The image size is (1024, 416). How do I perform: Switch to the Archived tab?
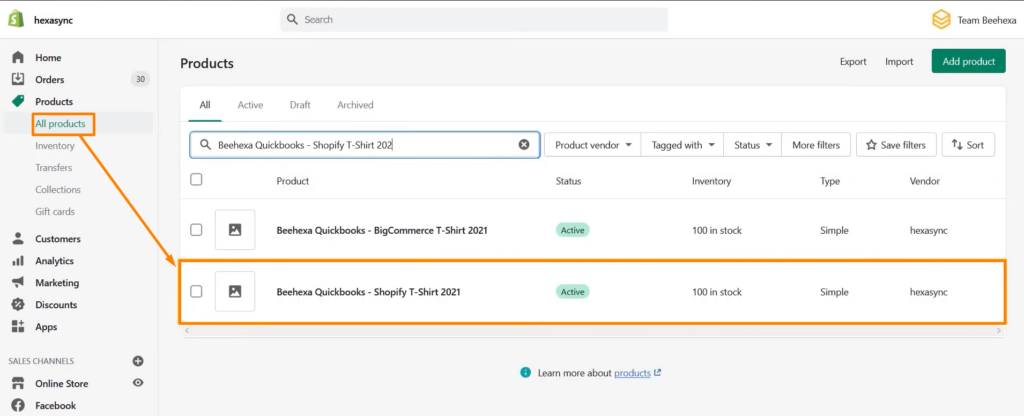[x=355, y=104]
